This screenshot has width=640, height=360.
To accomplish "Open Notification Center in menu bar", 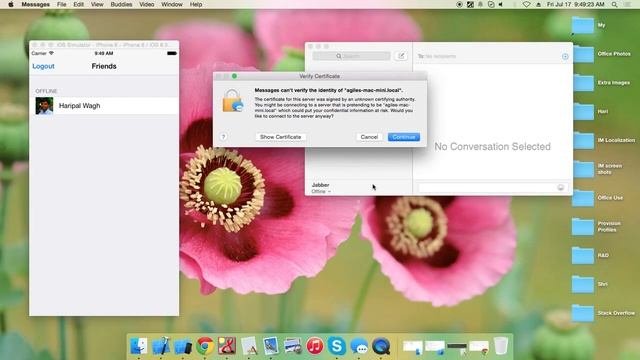I will coord(627,4).
